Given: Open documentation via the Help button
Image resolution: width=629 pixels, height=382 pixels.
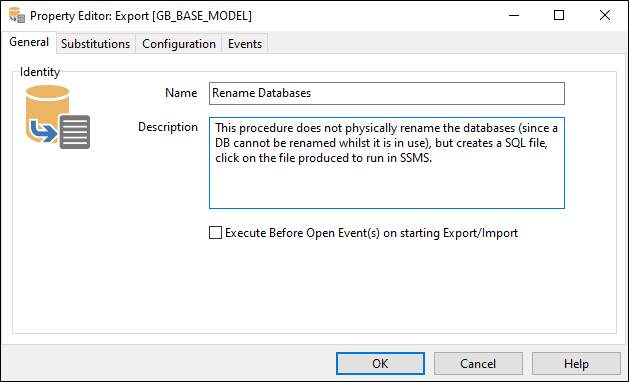Looking at the screenshot, I should pyautogui.click(x=576, y=364).
